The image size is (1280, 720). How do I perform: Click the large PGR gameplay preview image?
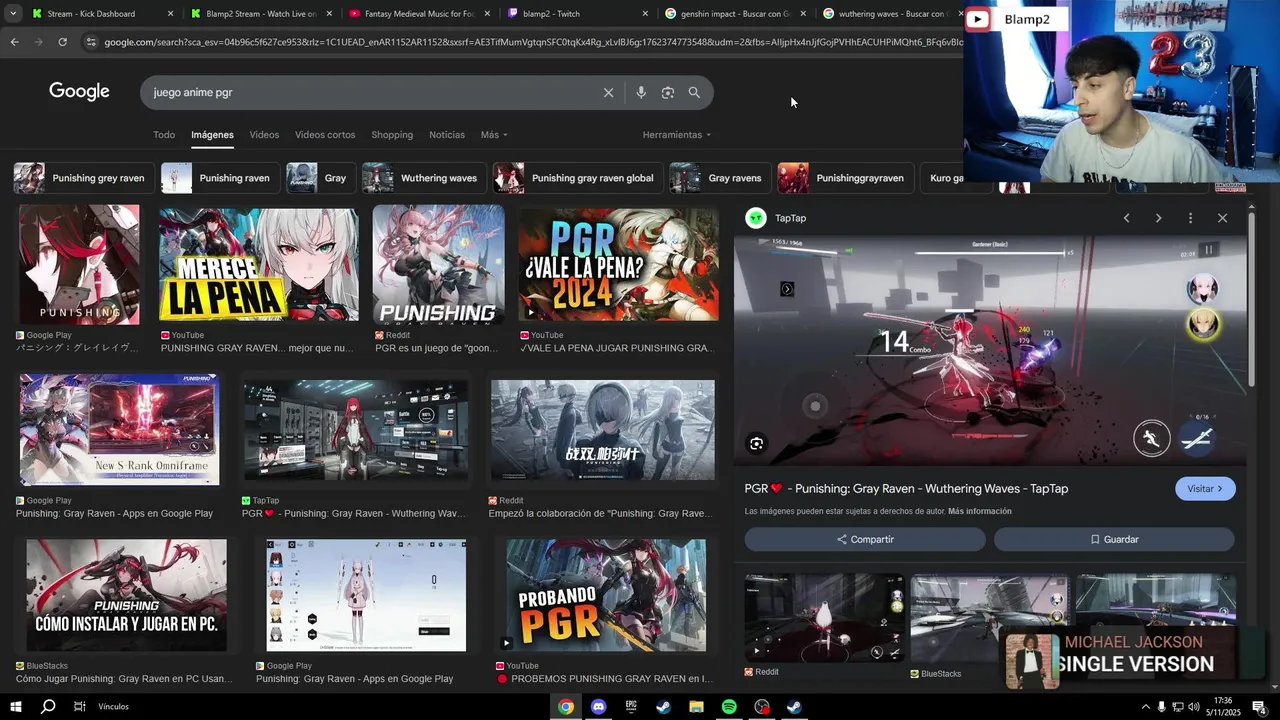point(990,350)
